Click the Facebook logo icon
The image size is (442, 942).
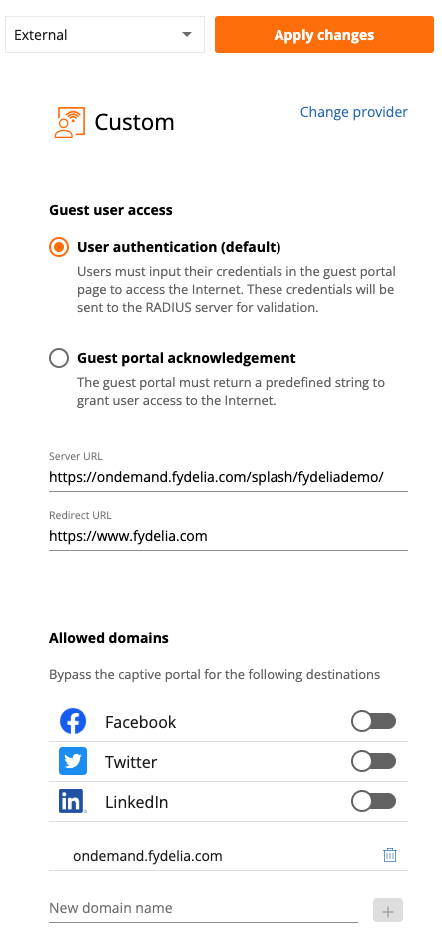click(73, 722)
